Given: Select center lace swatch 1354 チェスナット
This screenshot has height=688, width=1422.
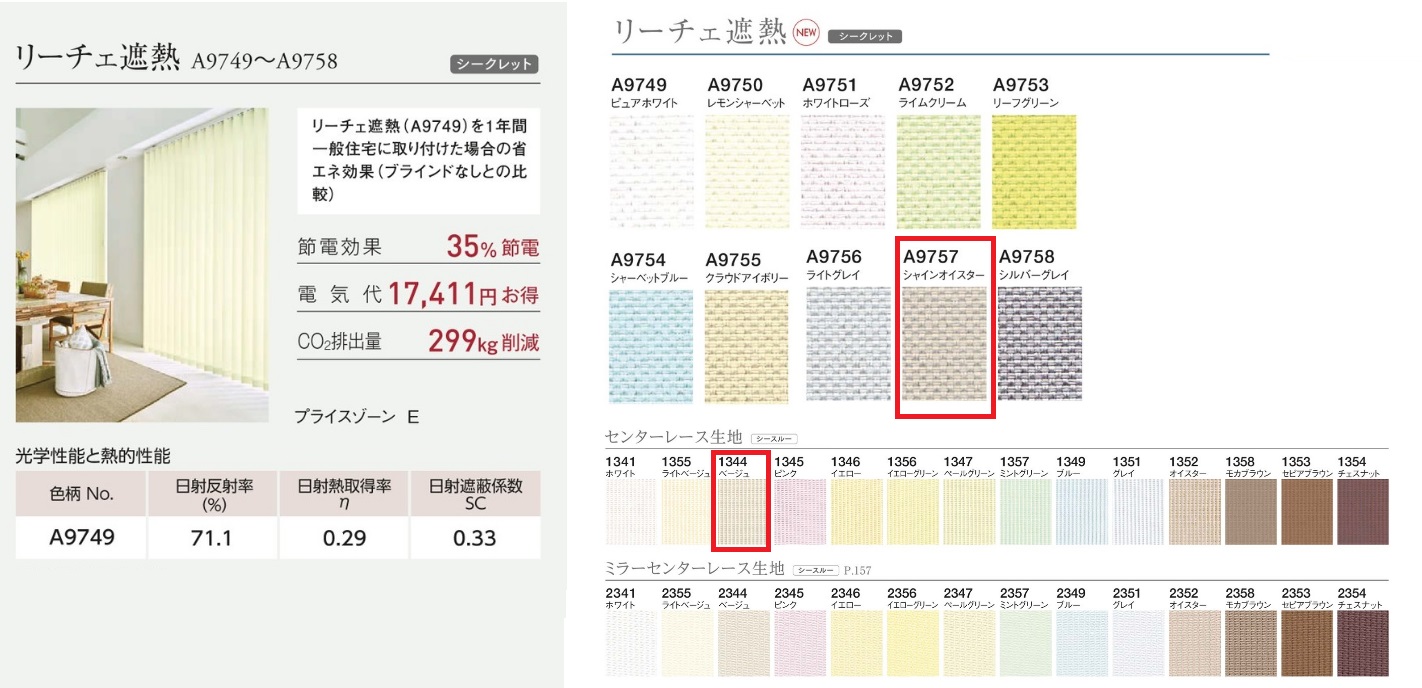Looking at the screenshot, I should (x=1363, y=511).
